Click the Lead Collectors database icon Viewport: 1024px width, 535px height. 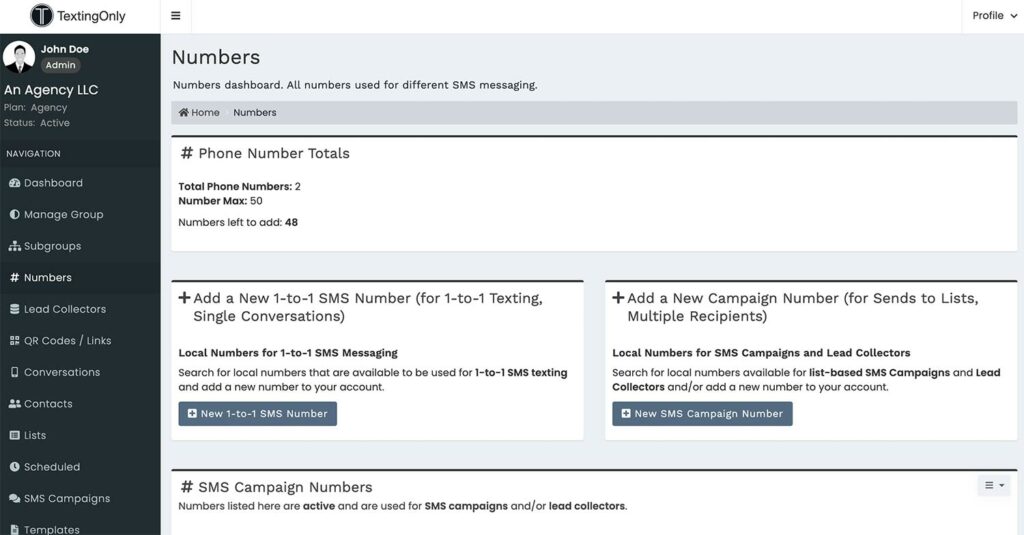(14, 309)
